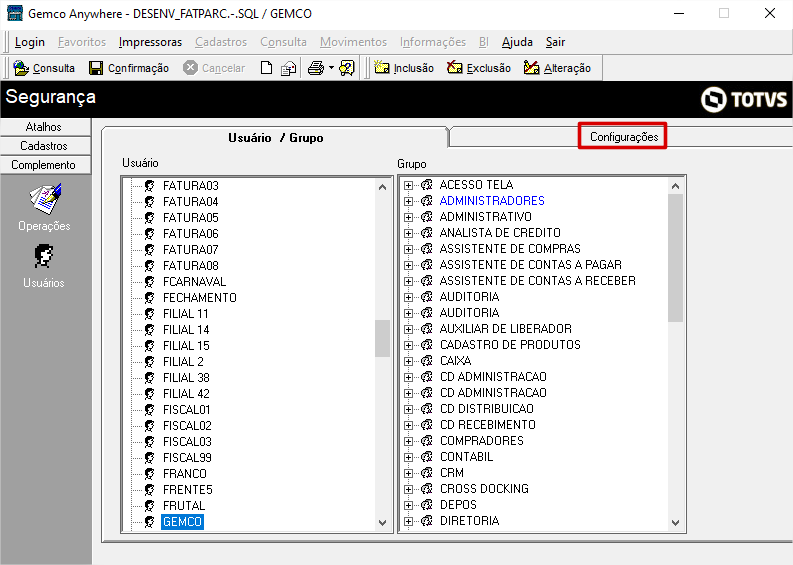
Task: Click the group icon beside DIRETORIA
Action: (x=427, y=520)
